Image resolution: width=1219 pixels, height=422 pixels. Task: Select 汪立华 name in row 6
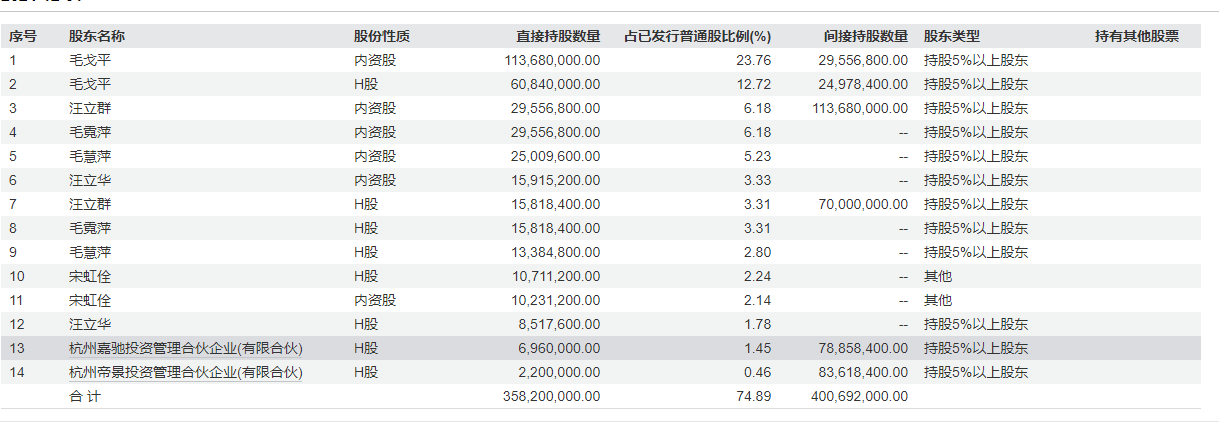click(x=89, y=180)
